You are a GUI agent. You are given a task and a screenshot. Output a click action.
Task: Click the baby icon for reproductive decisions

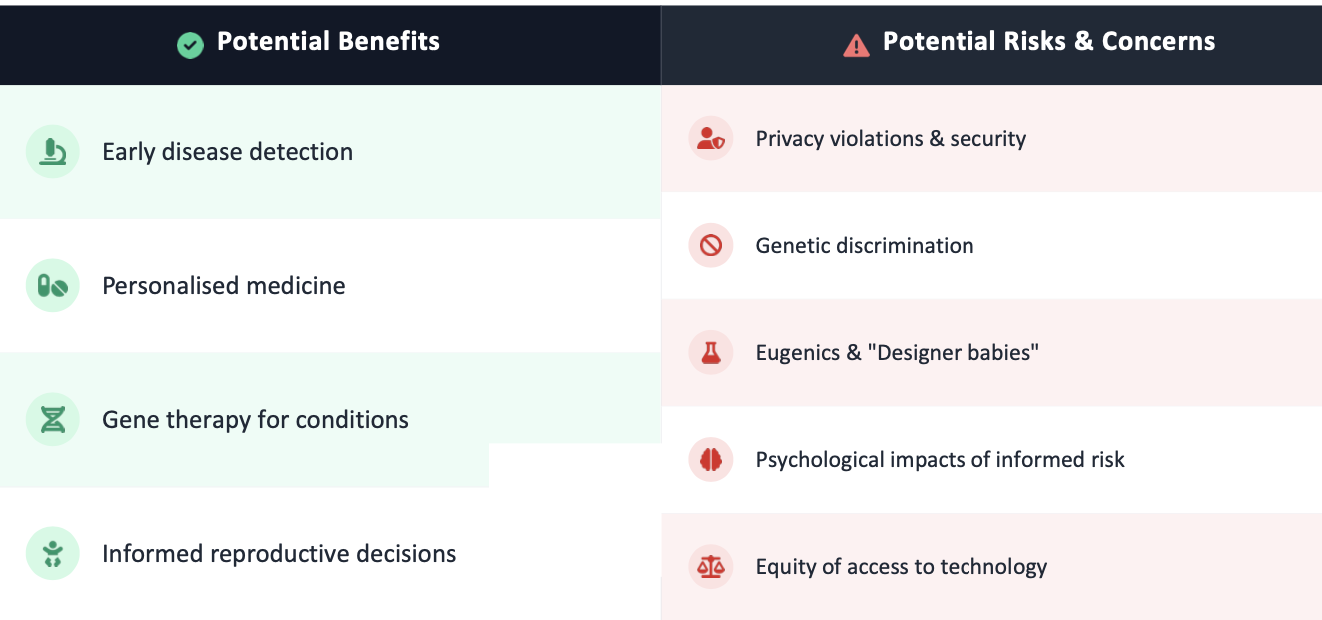click(x=52, y=553)
